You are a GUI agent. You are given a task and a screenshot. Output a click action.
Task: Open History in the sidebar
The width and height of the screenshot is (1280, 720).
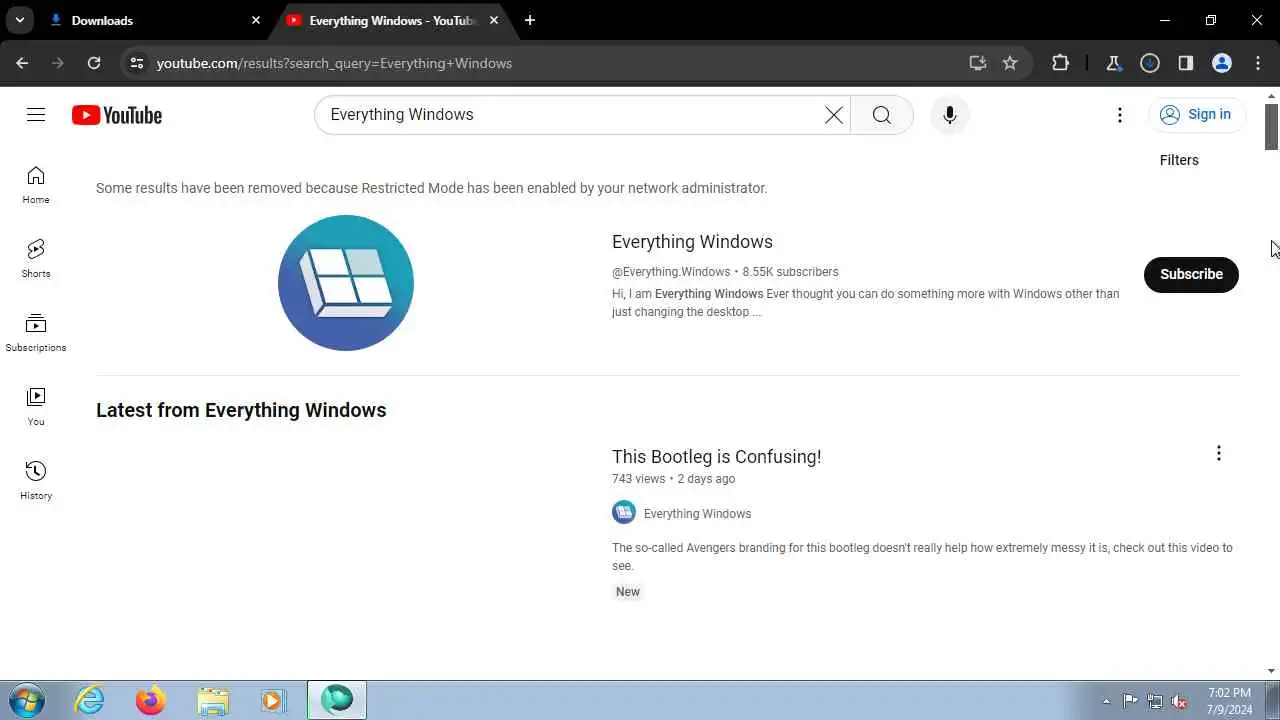tap(36, 481)
